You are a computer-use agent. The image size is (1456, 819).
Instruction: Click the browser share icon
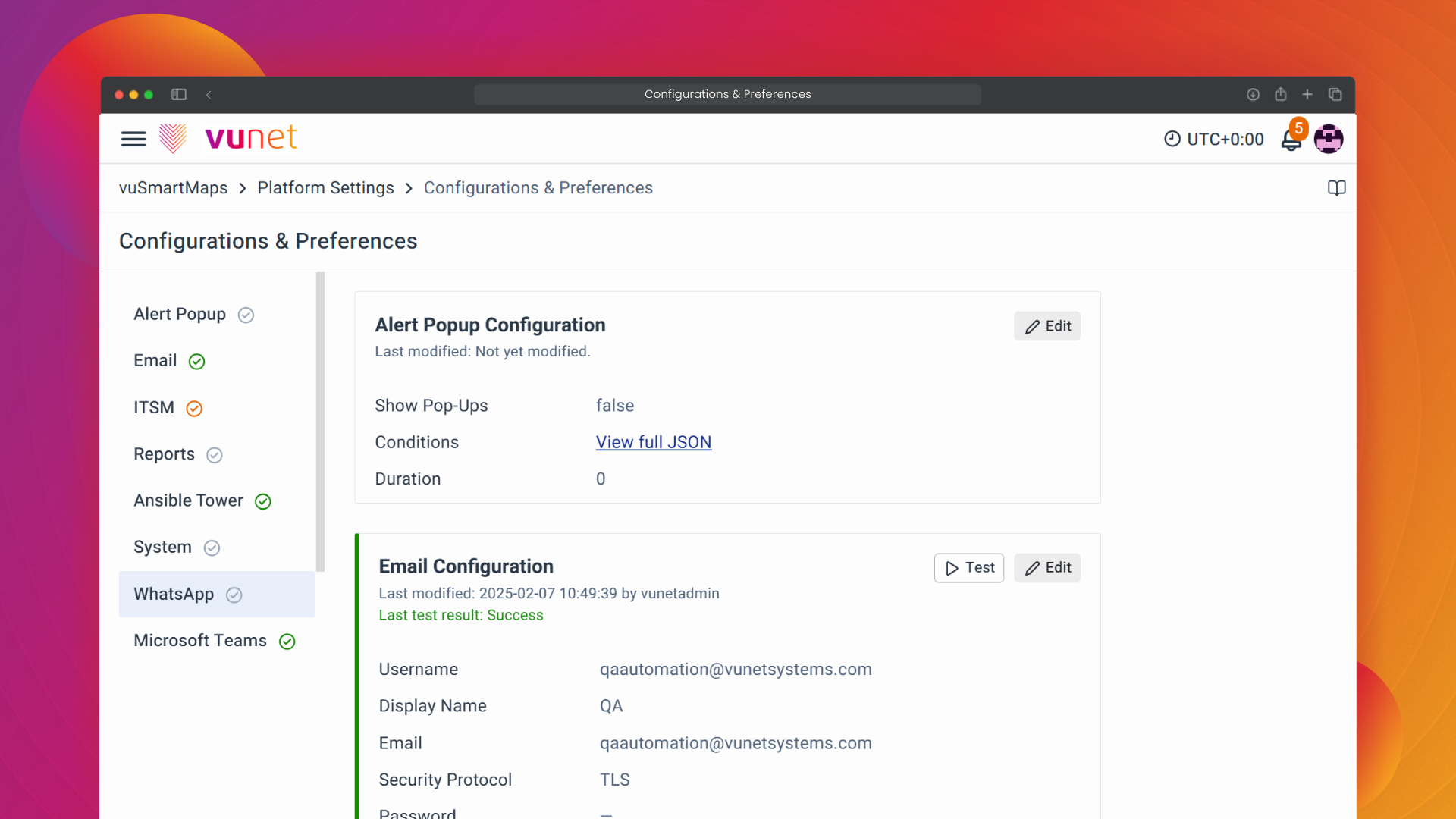point(1281,95)
